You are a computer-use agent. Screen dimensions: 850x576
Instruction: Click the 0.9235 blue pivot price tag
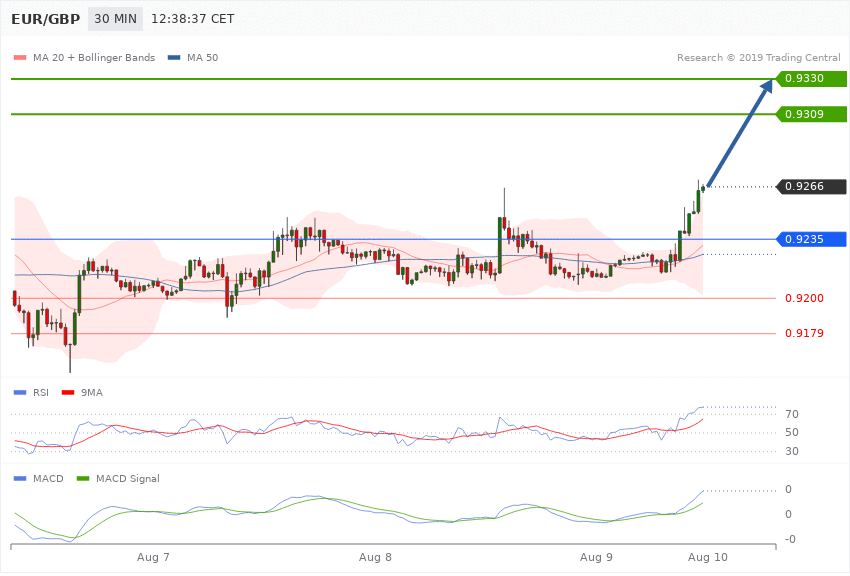coord(811,239)
